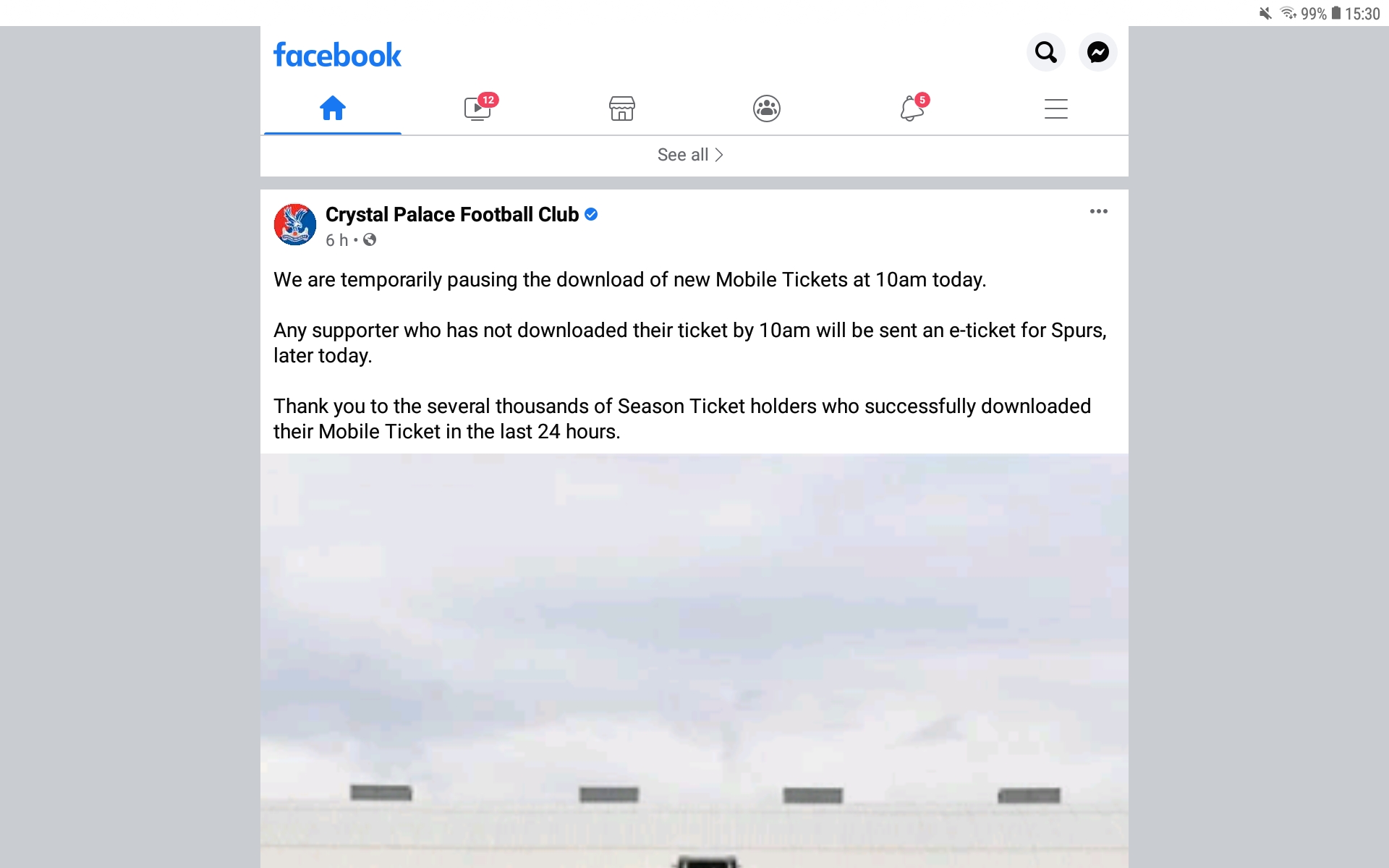Viewport: 1389px width, 868px height.
Task: Open hamburger menu in navigation bar
Action: click(x=1056, y=109)
